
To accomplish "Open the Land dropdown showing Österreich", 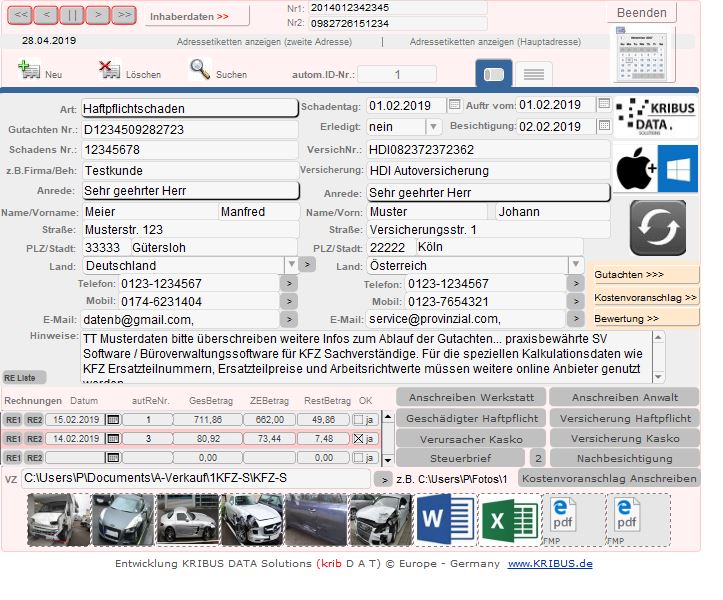I will tap(575, 265).
